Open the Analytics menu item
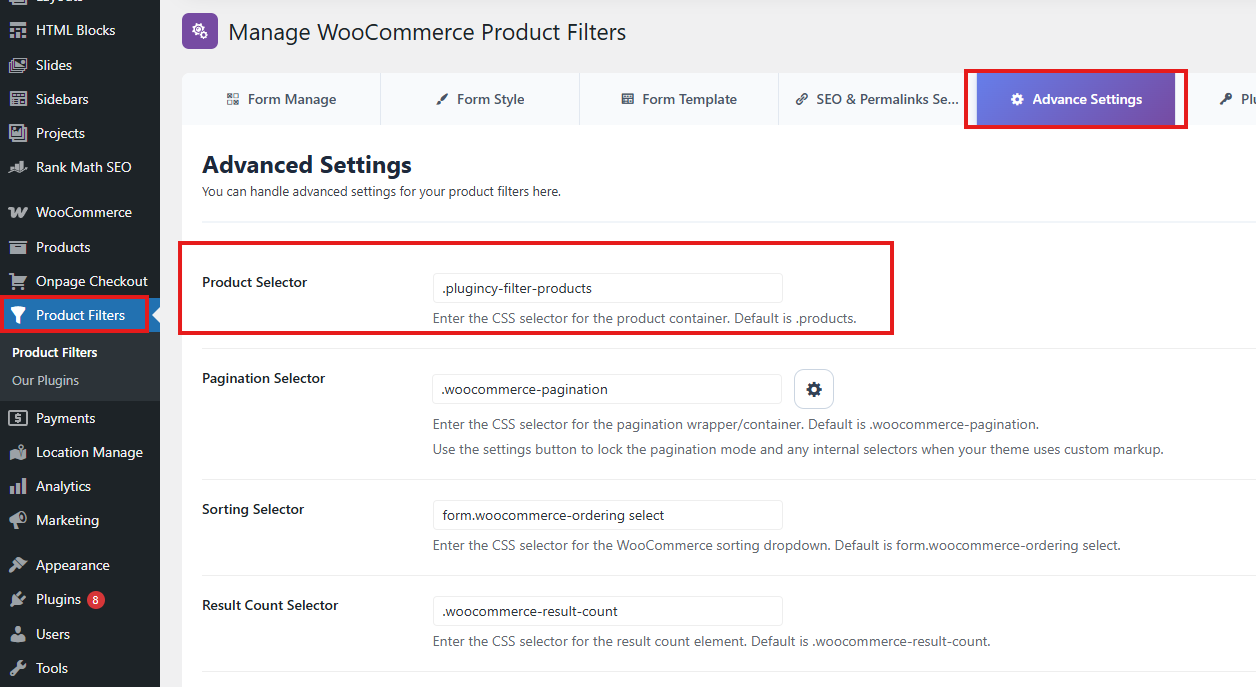The image size is (1256, 687). pos(80,486)
